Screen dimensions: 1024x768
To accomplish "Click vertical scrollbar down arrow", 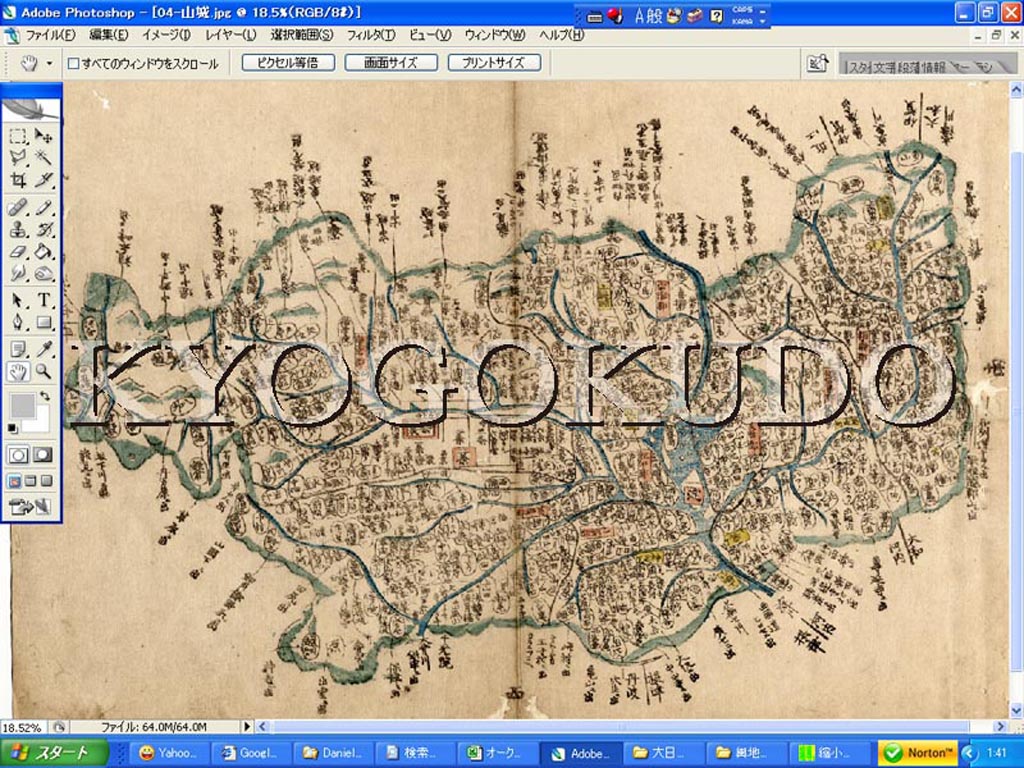I will pos(1016,710).
